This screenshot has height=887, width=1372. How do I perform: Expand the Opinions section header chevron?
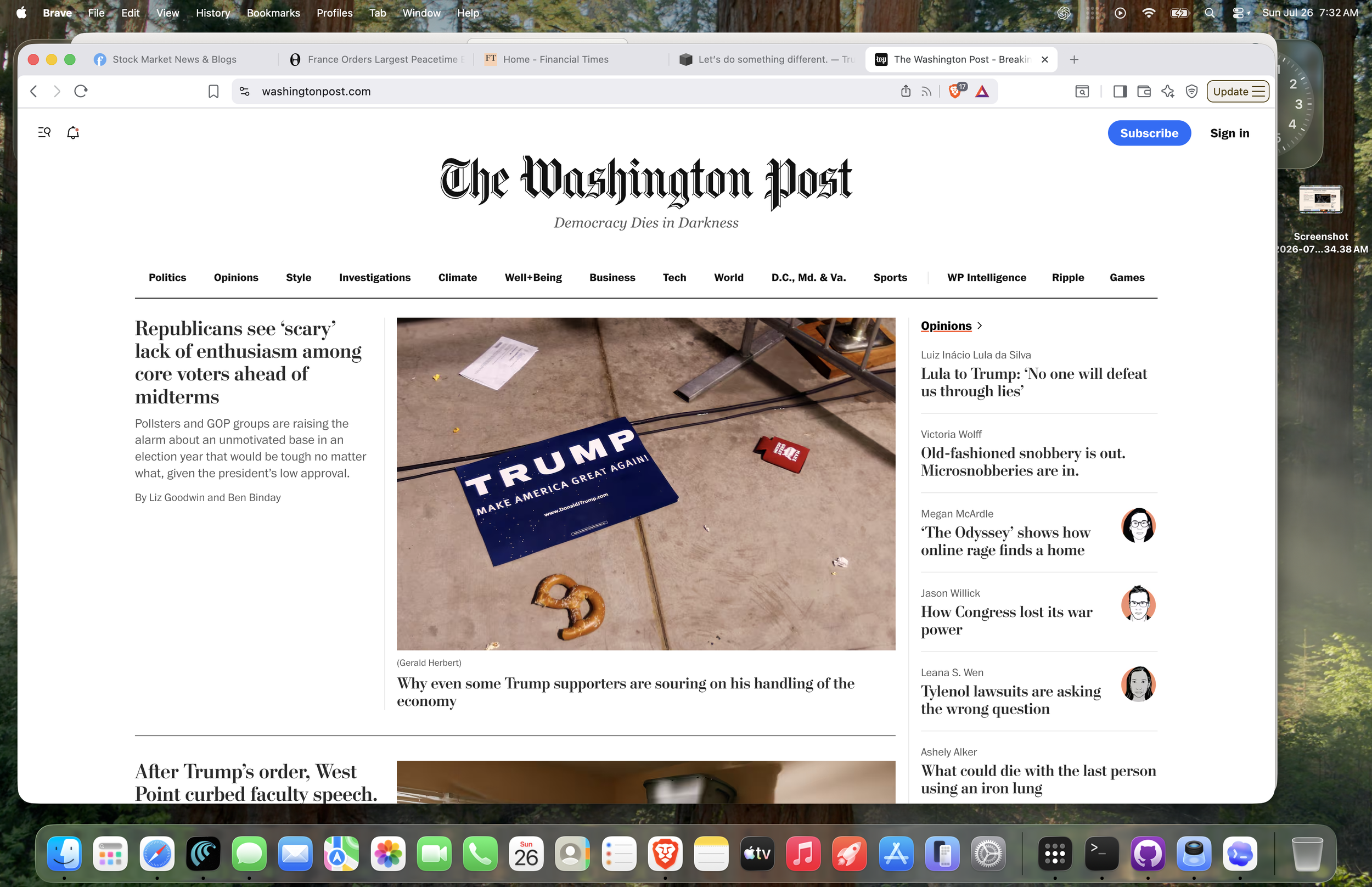980,325
